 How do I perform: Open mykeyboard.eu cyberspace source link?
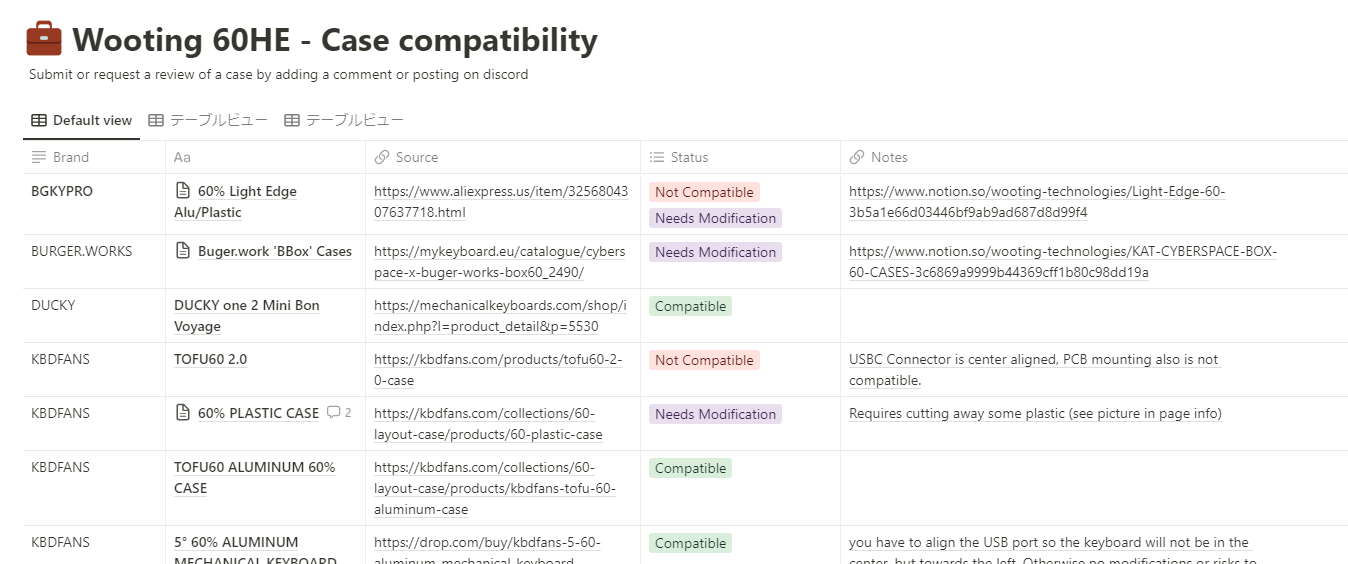(500, 262)
